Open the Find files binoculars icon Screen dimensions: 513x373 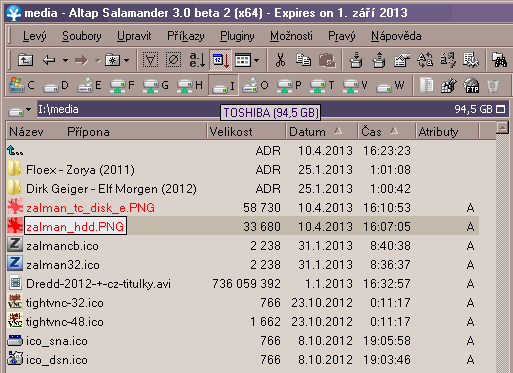point(499,60)
